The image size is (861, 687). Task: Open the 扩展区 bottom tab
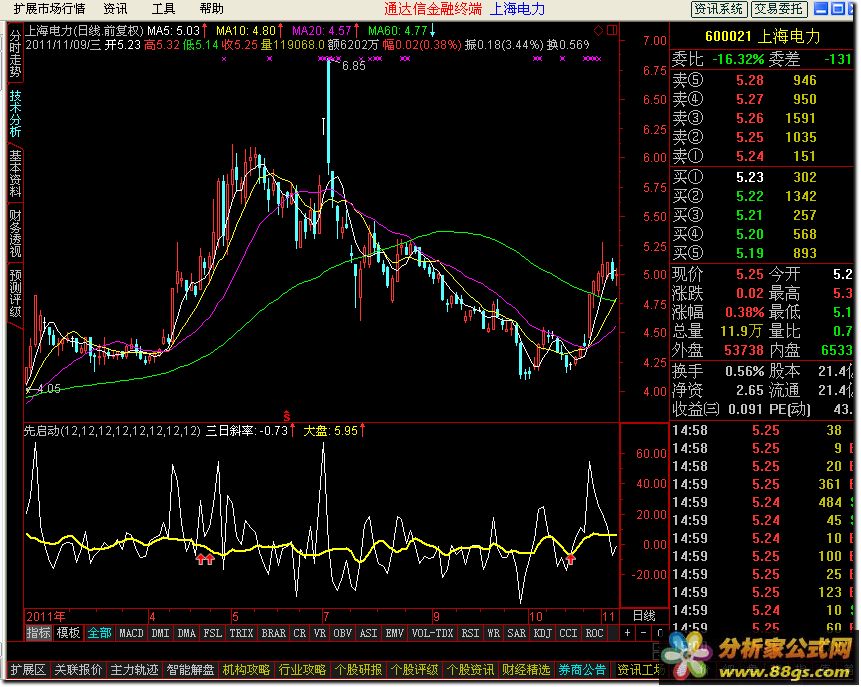pyautogui.click(x=28, y=669)
